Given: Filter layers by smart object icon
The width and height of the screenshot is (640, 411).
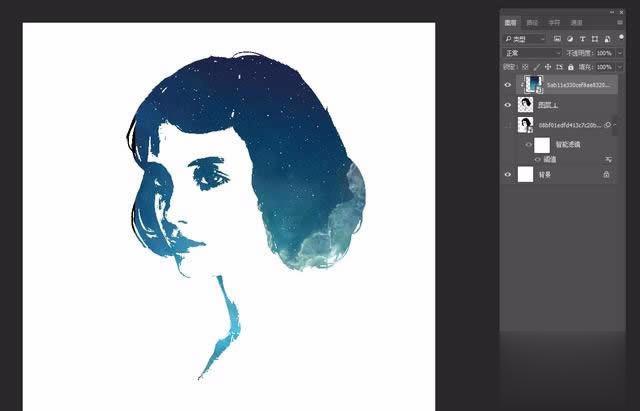Looking at the screenshot, I should (607, 39).
